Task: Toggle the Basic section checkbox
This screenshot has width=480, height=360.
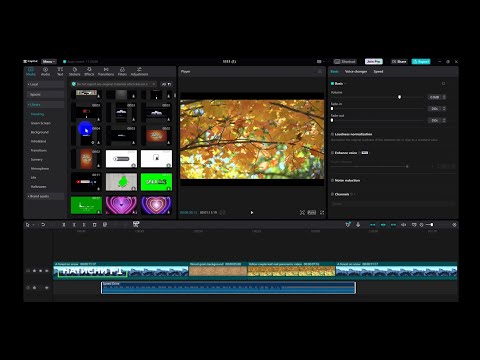Action: (332, 84)
